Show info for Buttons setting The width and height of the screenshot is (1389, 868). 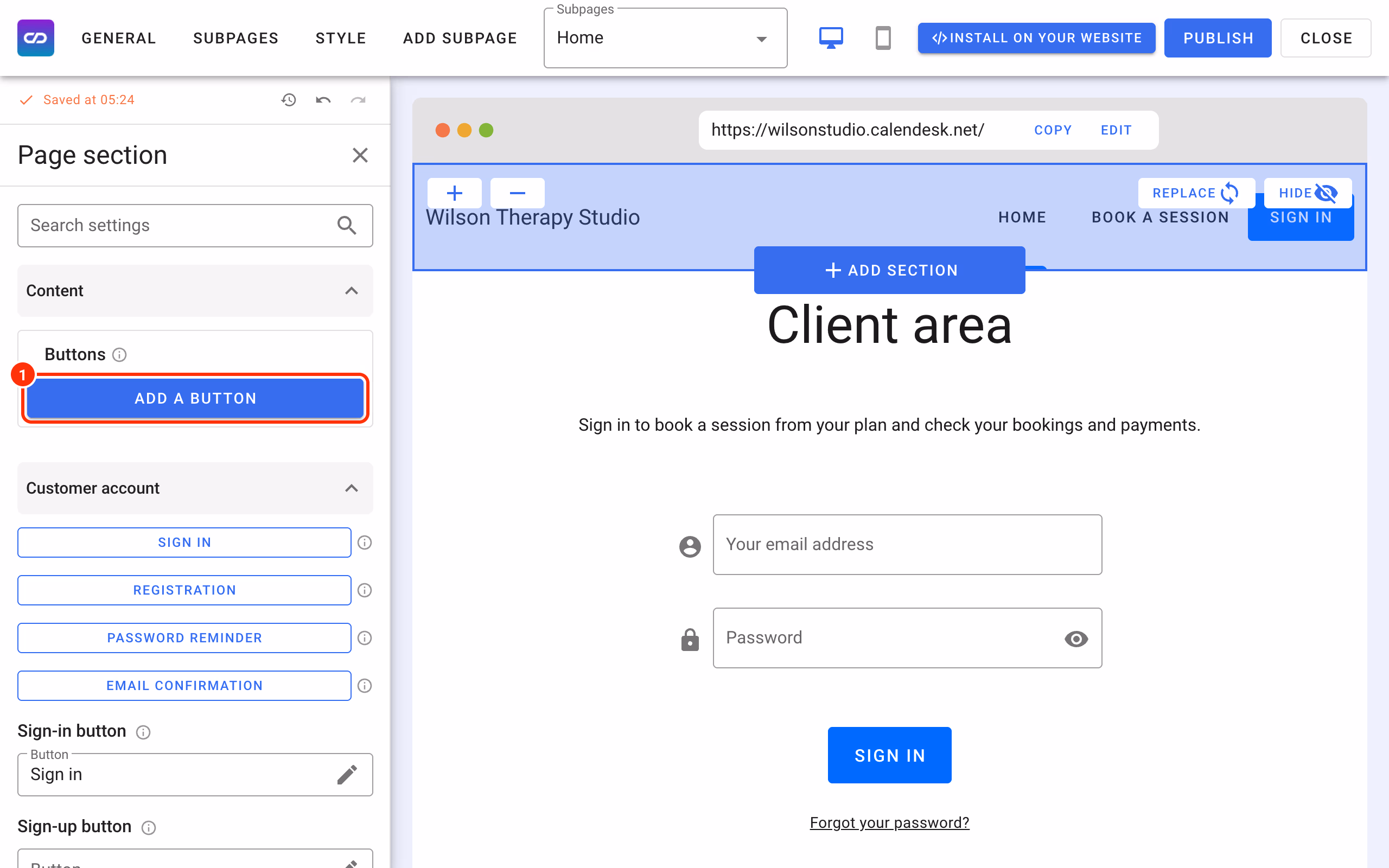click(119, 355)
